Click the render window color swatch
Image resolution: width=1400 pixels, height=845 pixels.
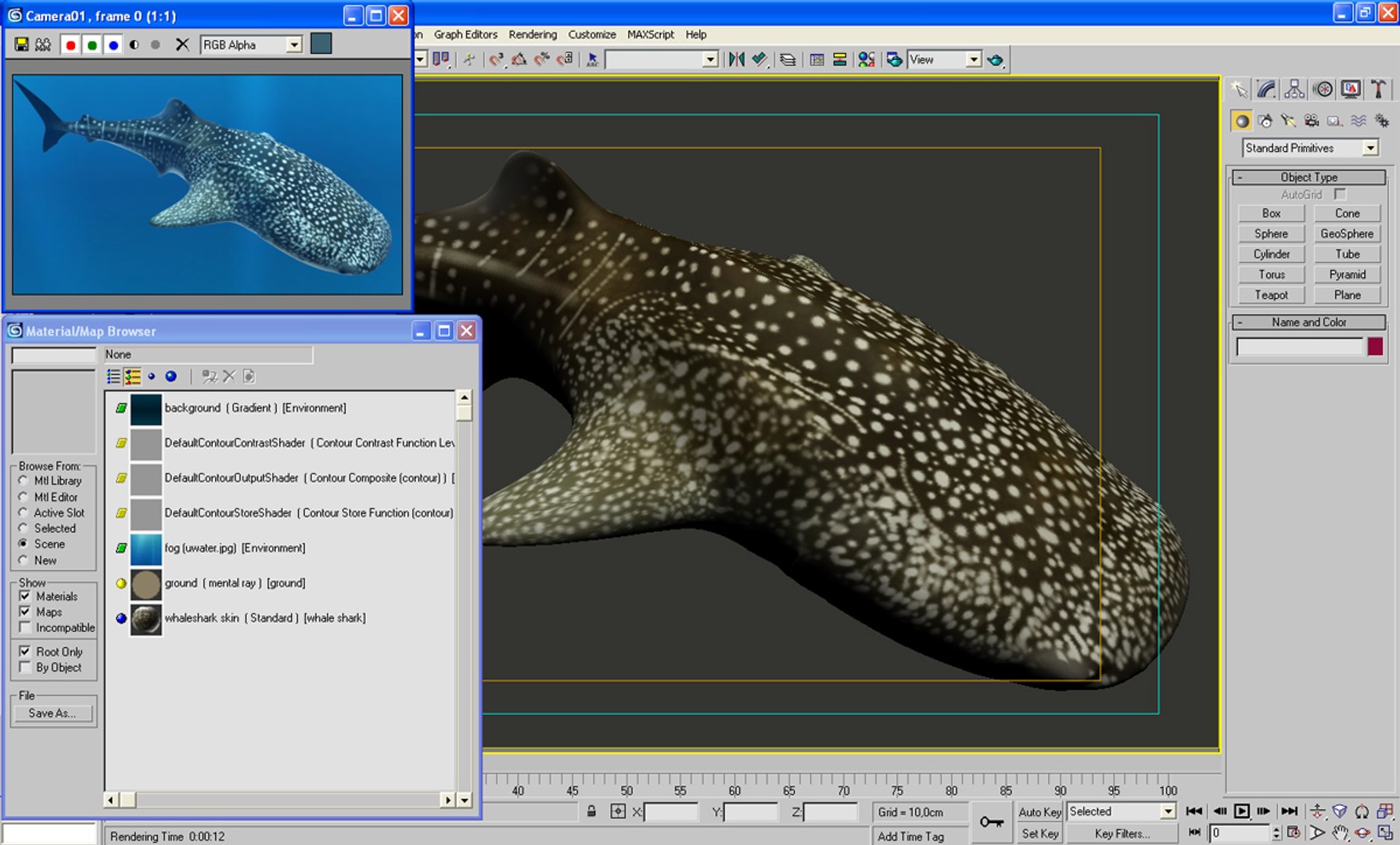[321, 44]
